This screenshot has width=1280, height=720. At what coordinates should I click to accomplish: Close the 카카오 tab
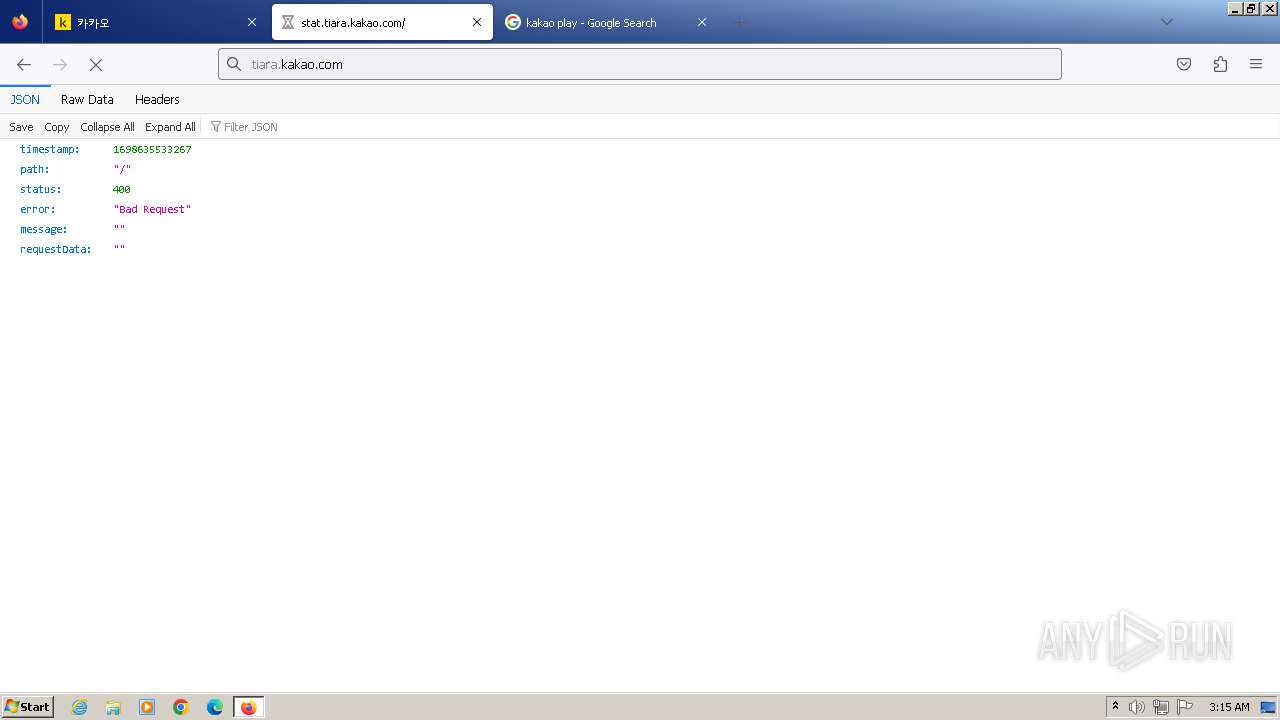click(x=251, y=22)
